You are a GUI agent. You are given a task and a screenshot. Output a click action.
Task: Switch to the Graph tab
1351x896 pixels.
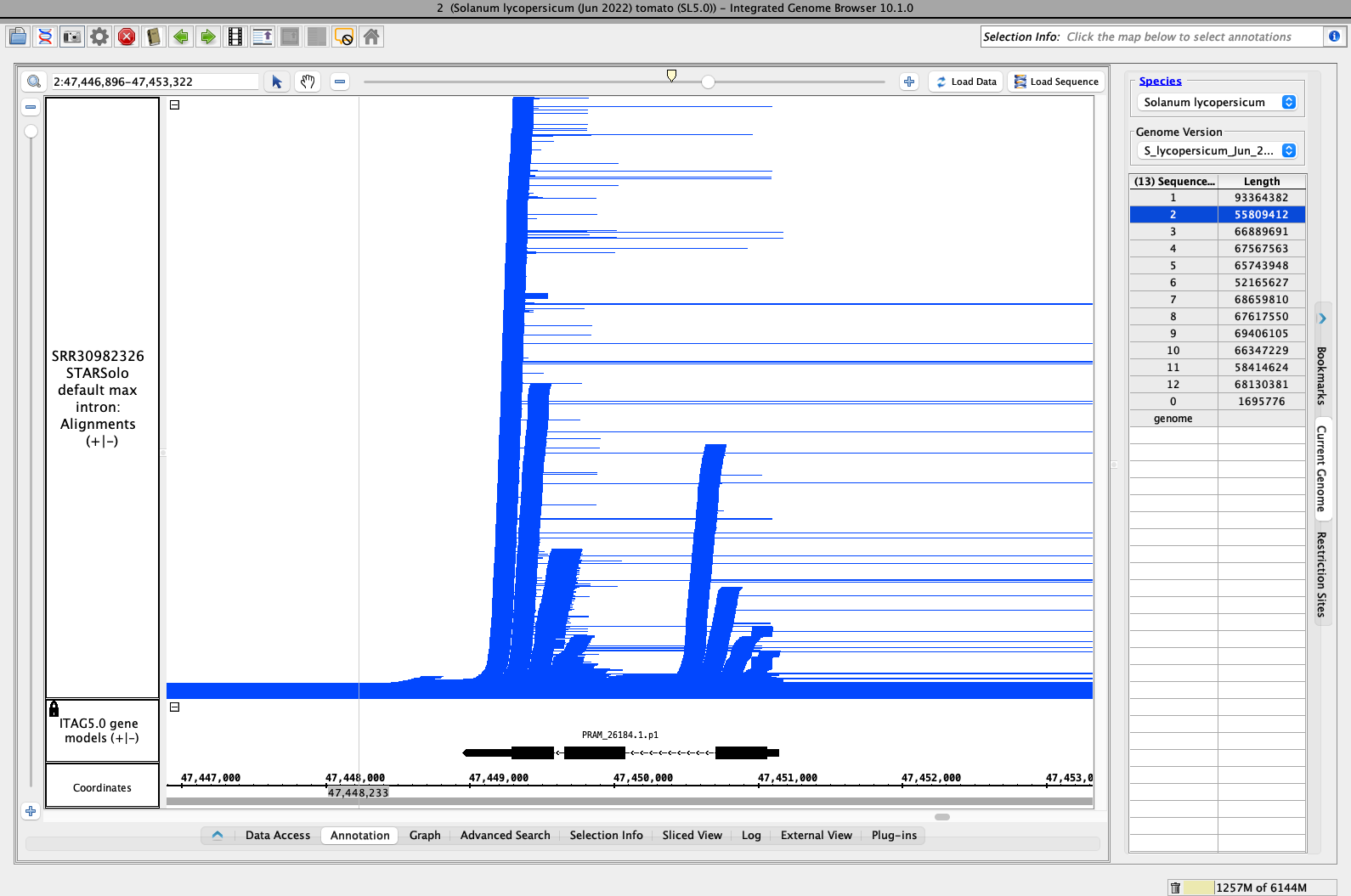tap(425, 835)
